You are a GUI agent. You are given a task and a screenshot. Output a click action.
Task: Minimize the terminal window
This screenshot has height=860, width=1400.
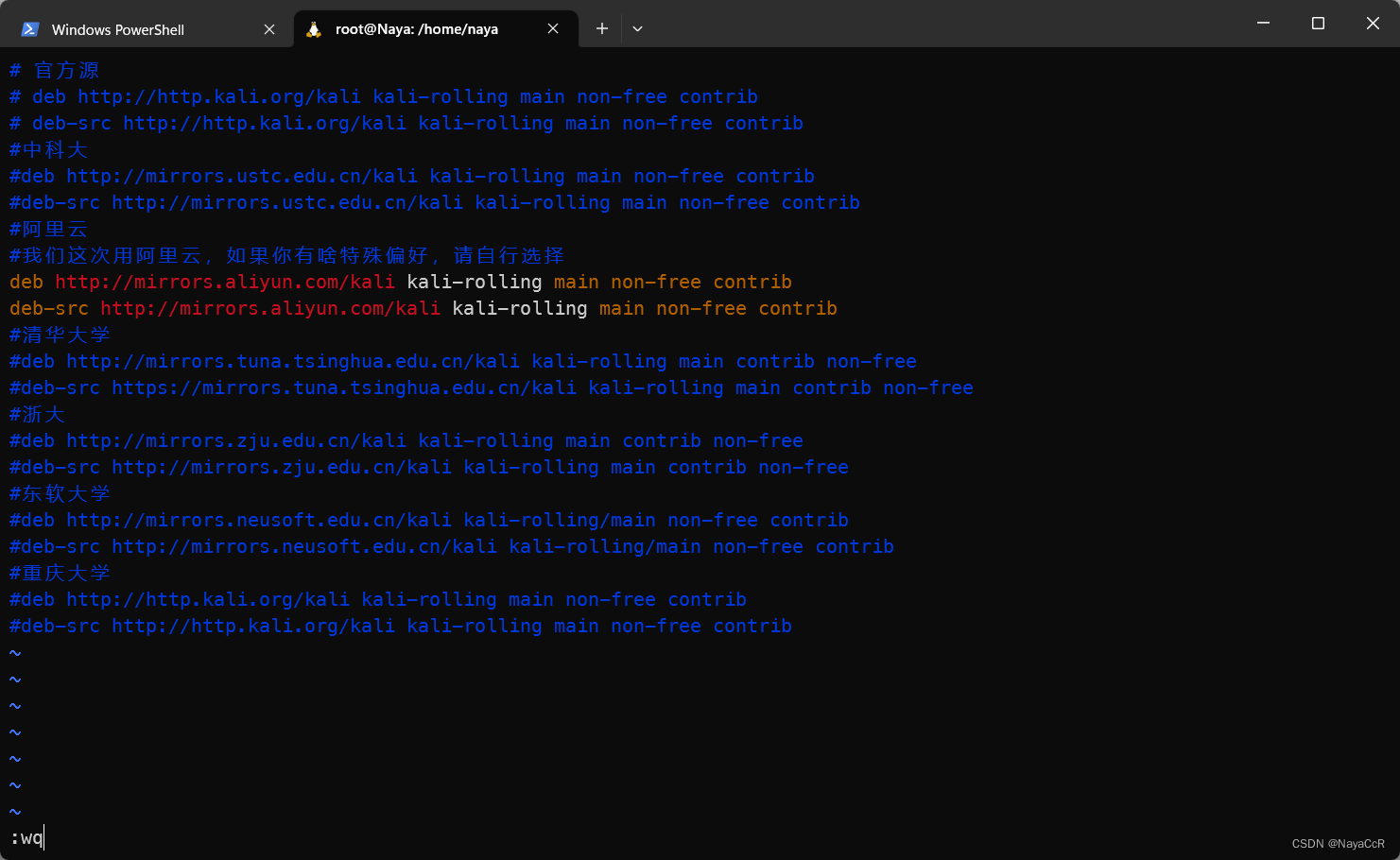coord(1263,23)
